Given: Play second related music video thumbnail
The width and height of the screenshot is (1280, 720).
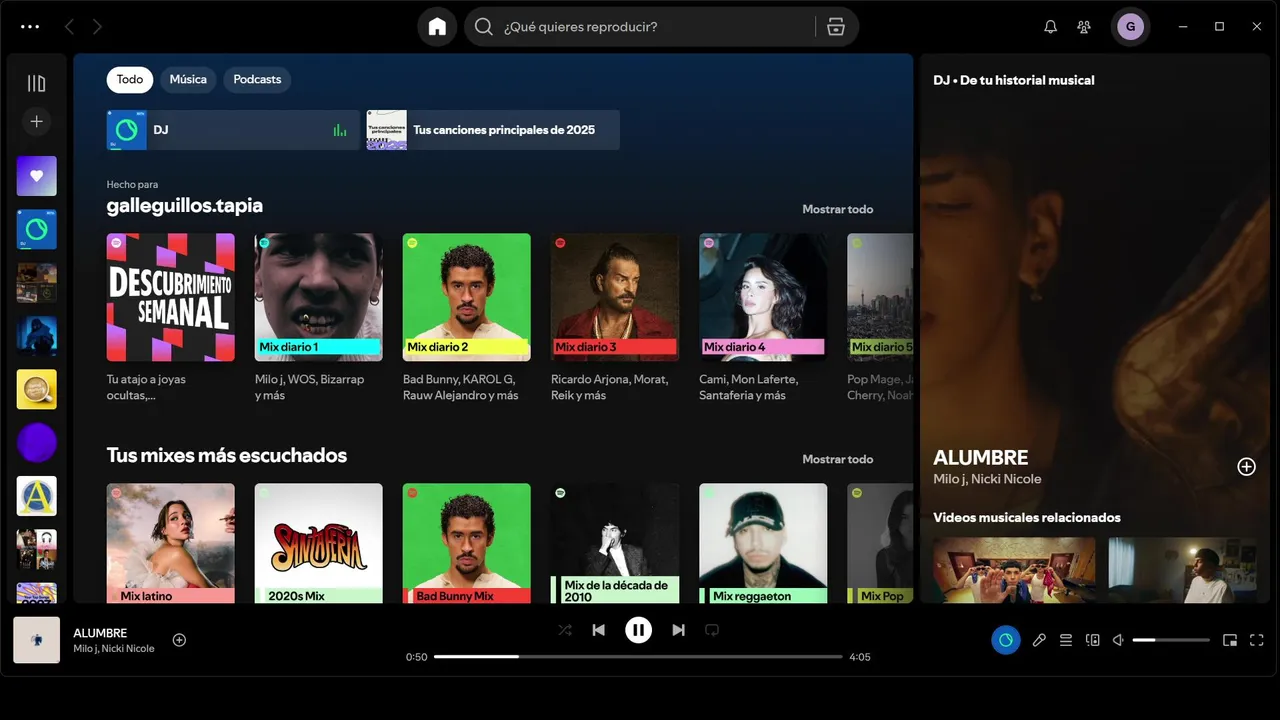Looking at the screenshot, I should tap(1182, 570).
